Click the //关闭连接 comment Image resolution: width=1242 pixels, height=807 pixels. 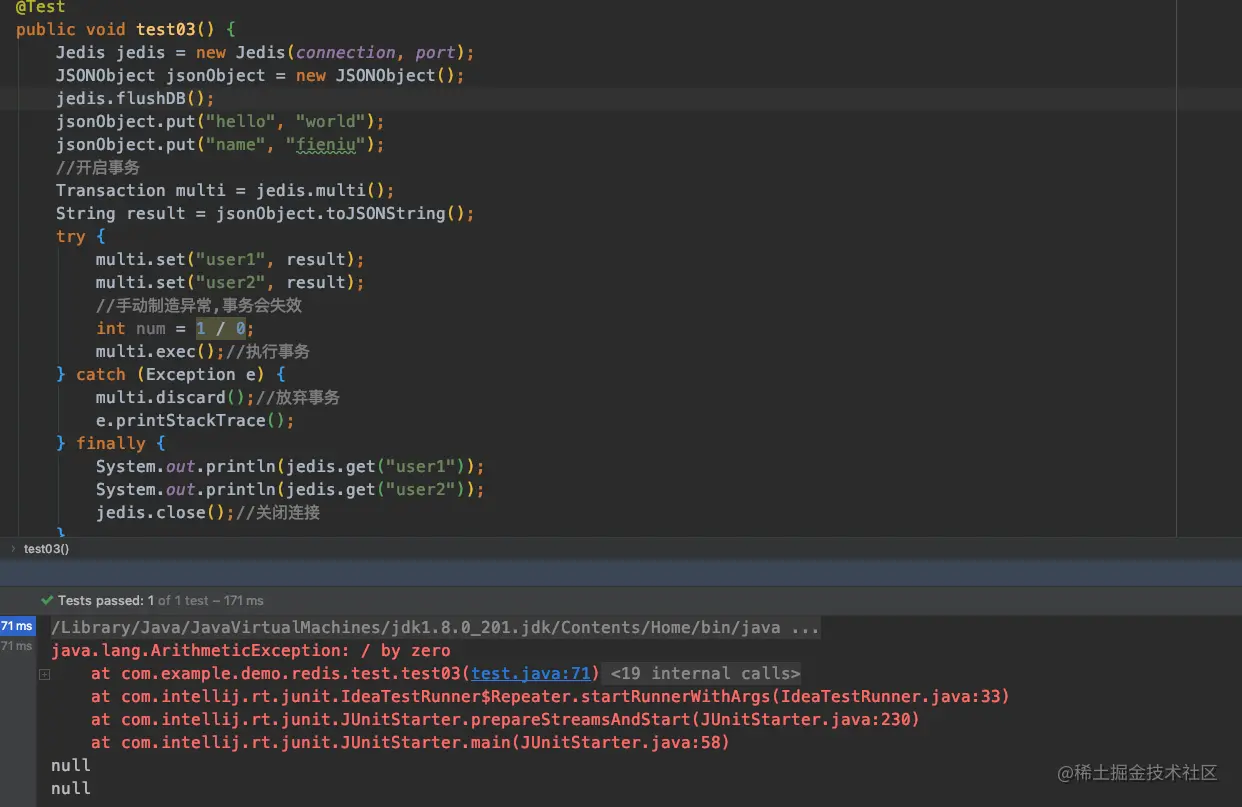tap(278, 512)
